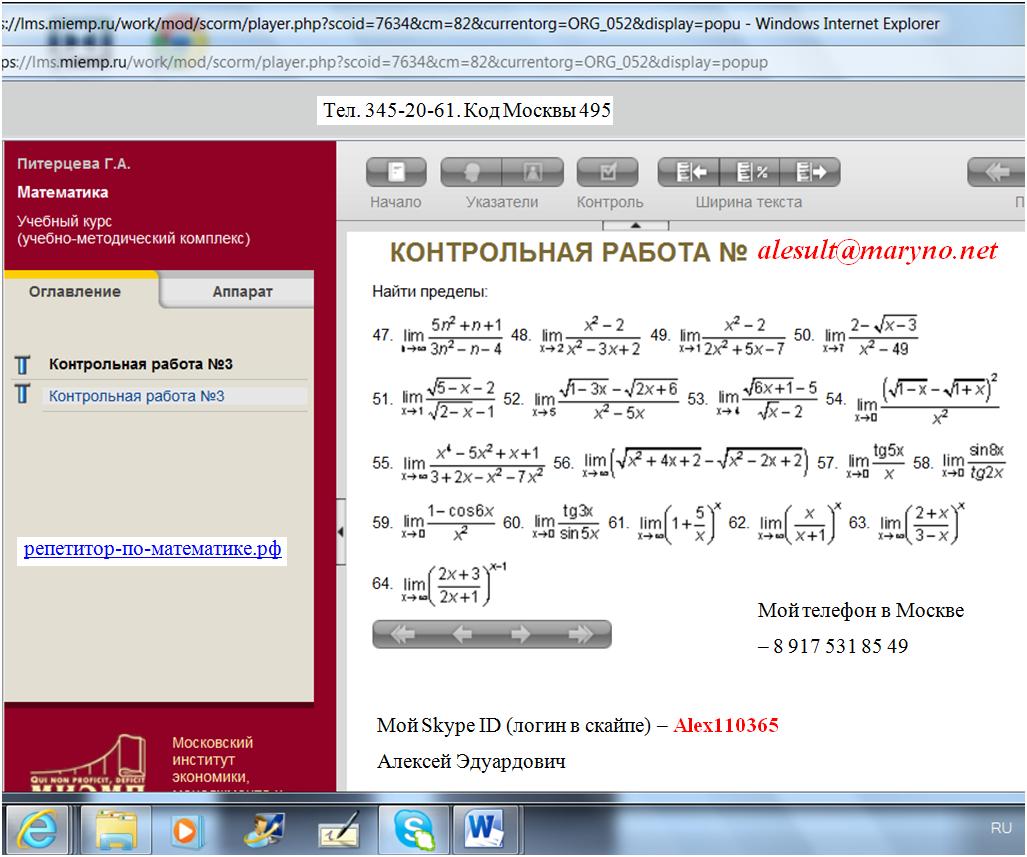Open the file explorer folder on taskbar
The image size is (1027, 857).
(x=117, y=830)
